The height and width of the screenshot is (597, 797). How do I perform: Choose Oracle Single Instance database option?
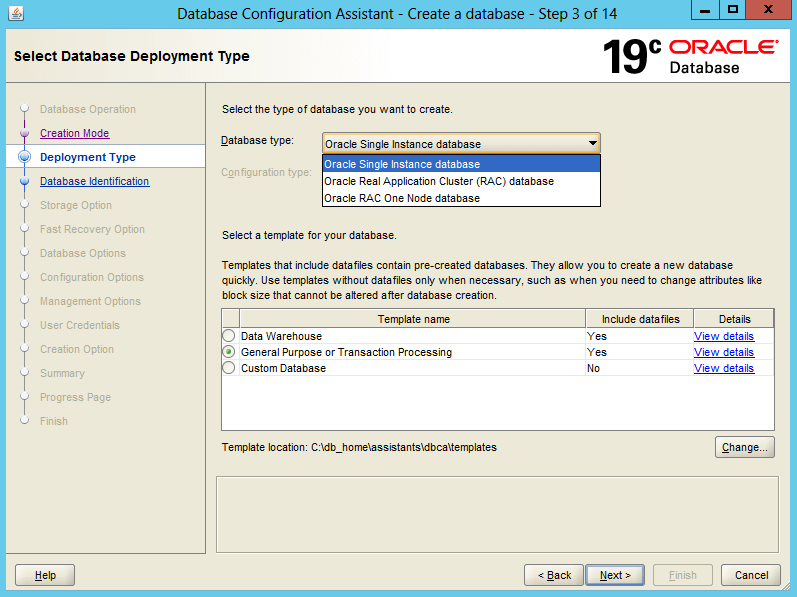click(462, 164)
